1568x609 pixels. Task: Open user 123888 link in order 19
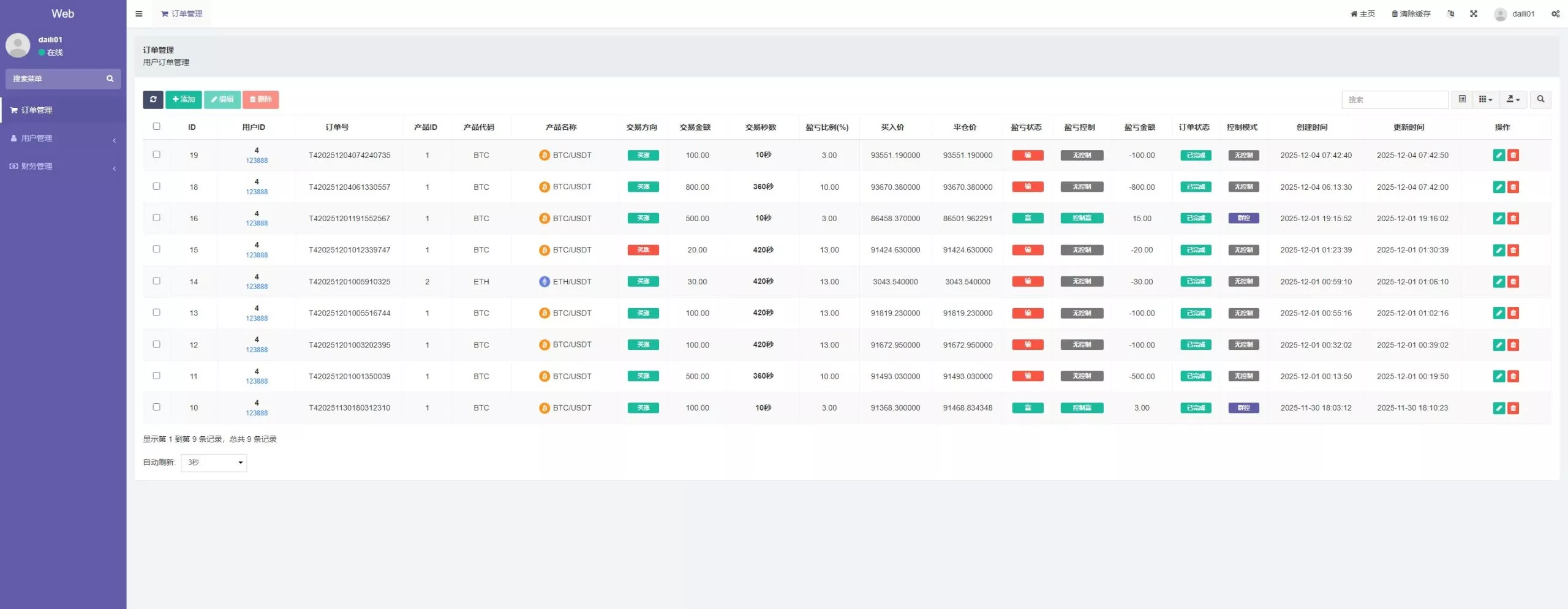(257, 161)
